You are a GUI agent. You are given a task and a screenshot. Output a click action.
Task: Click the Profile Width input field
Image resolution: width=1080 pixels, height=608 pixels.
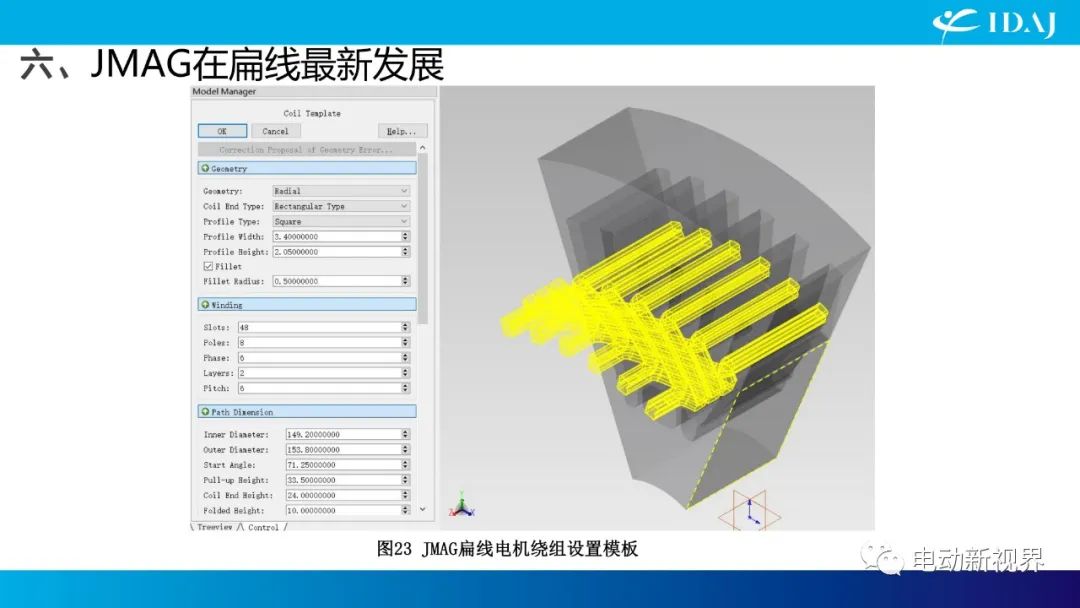click(337, 236)
